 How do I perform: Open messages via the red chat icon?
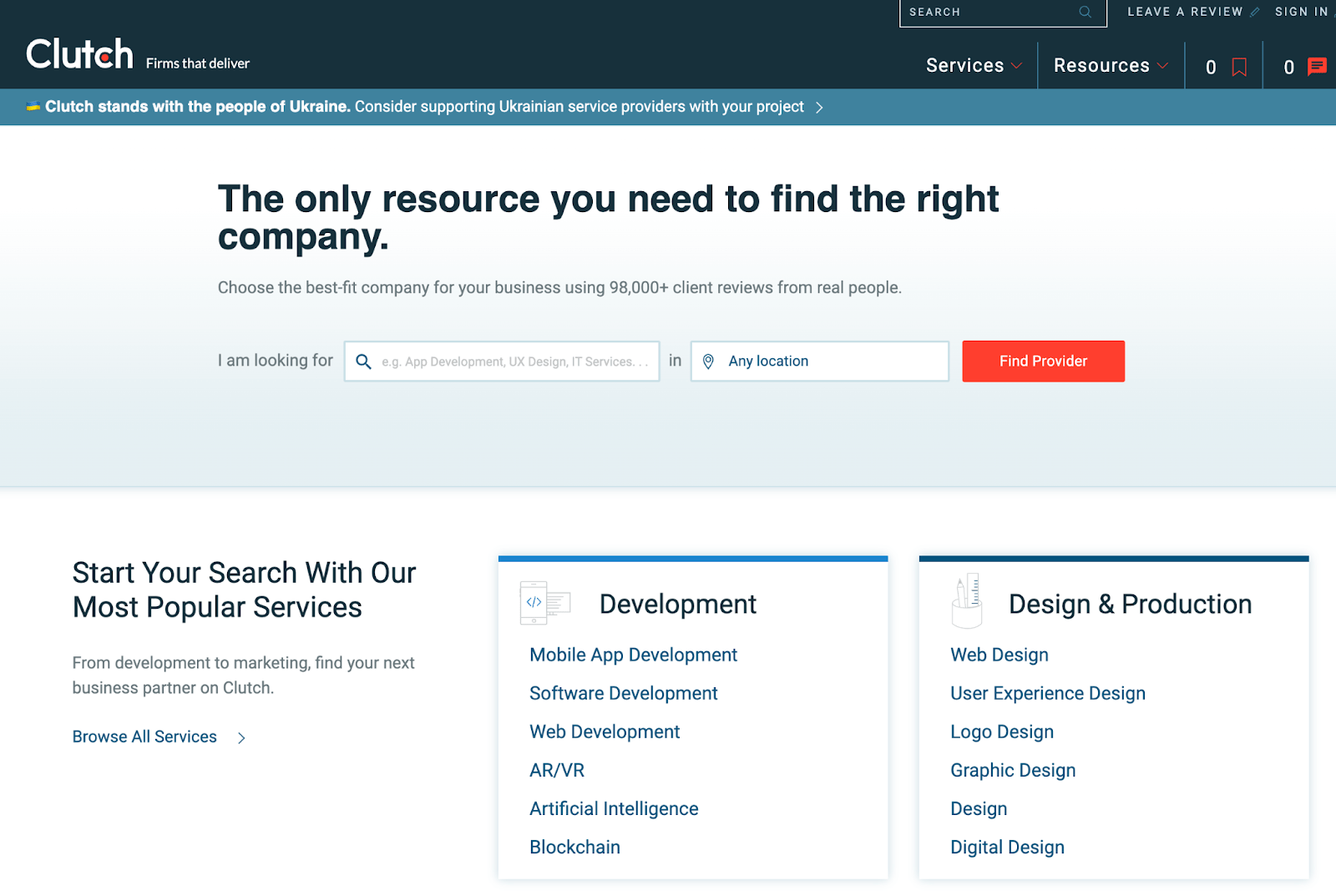[1317, 67]
